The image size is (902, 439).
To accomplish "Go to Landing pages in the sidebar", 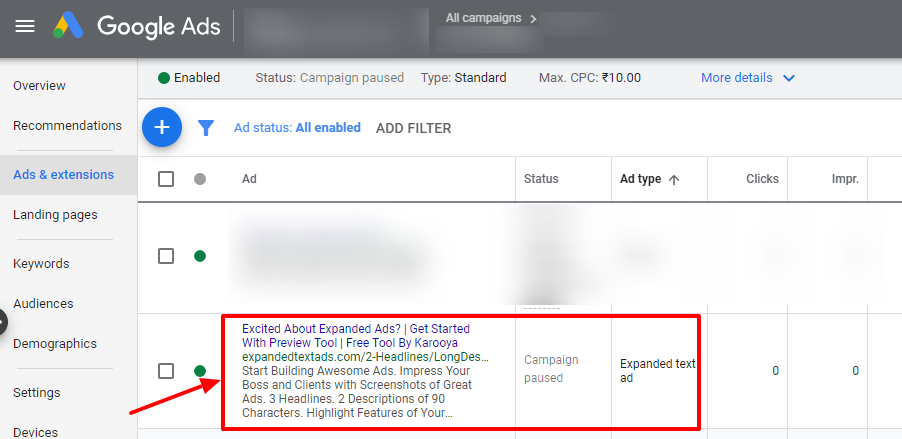I will tap(55, 215).
